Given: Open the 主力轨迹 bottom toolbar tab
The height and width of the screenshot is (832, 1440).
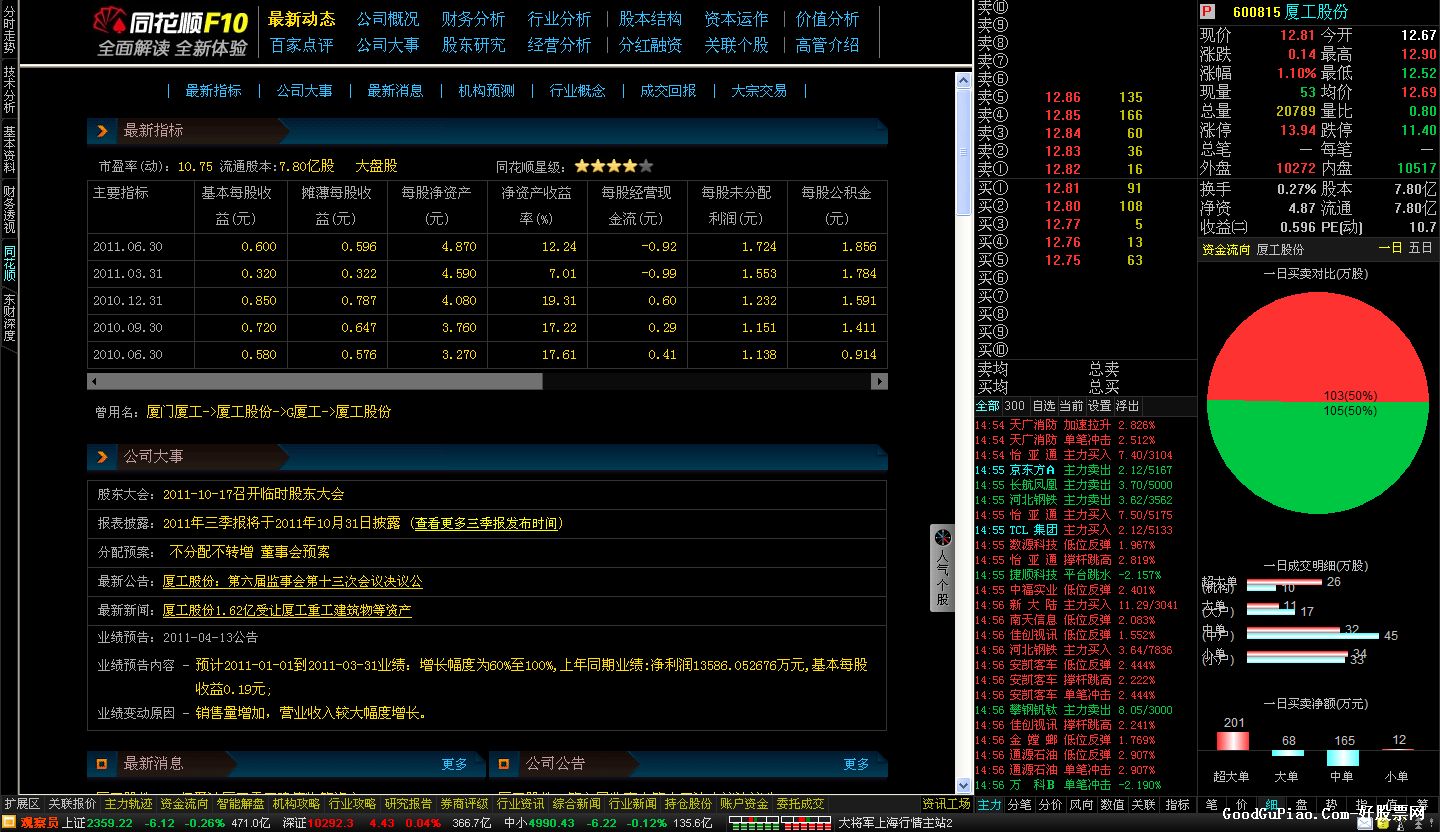Looking at the screenshot, I should [129, 804].
